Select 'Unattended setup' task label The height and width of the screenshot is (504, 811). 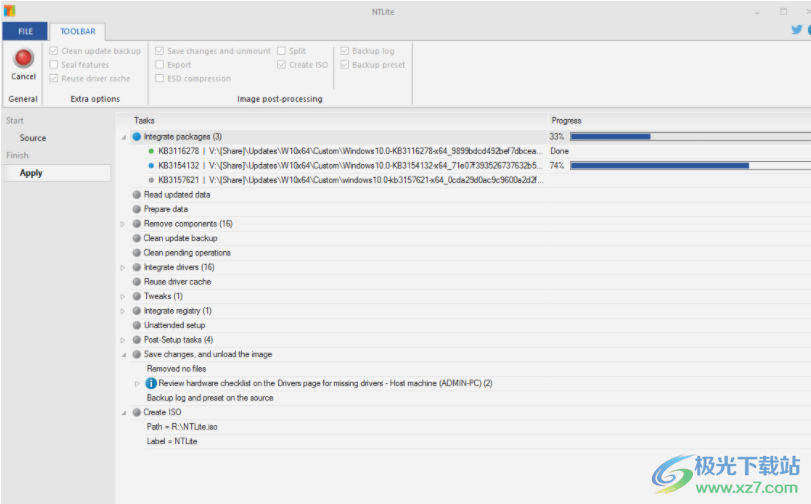click(174, 325)
